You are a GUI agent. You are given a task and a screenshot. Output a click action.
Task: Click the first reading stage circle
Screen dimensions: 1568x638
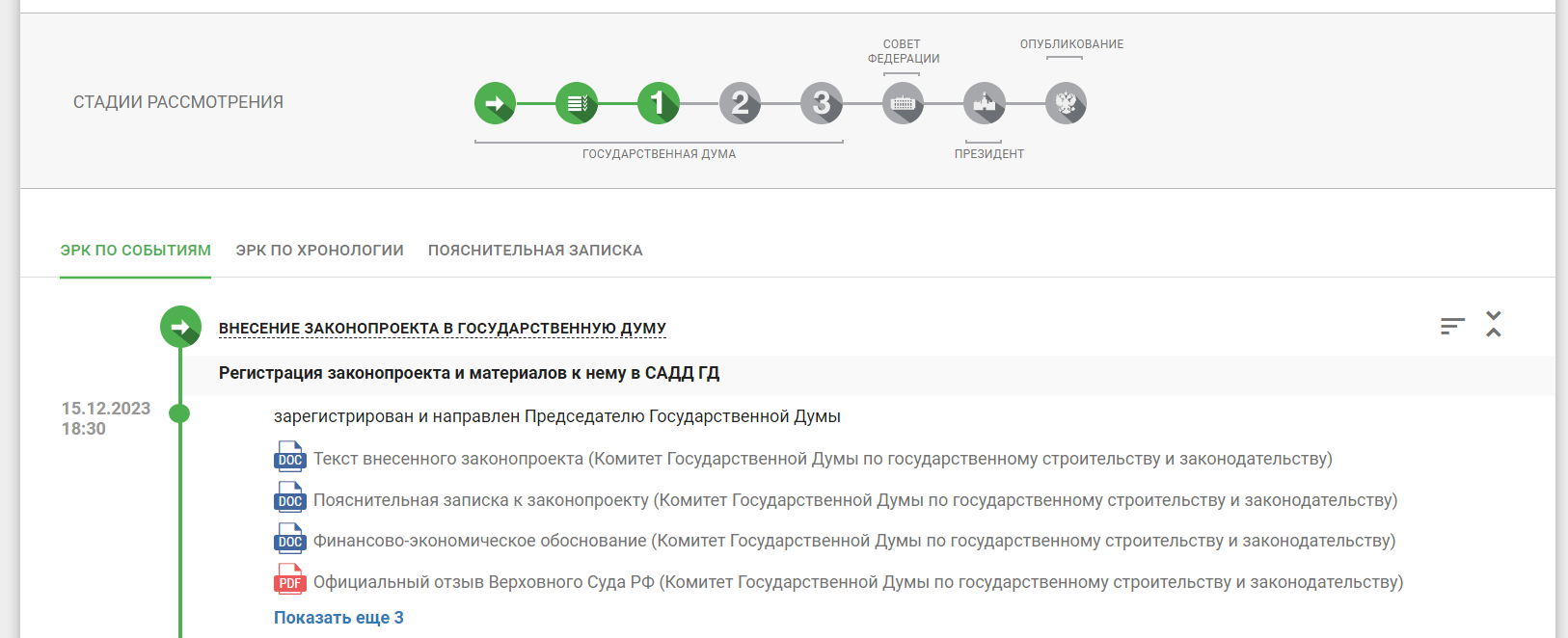coord(658,103)
